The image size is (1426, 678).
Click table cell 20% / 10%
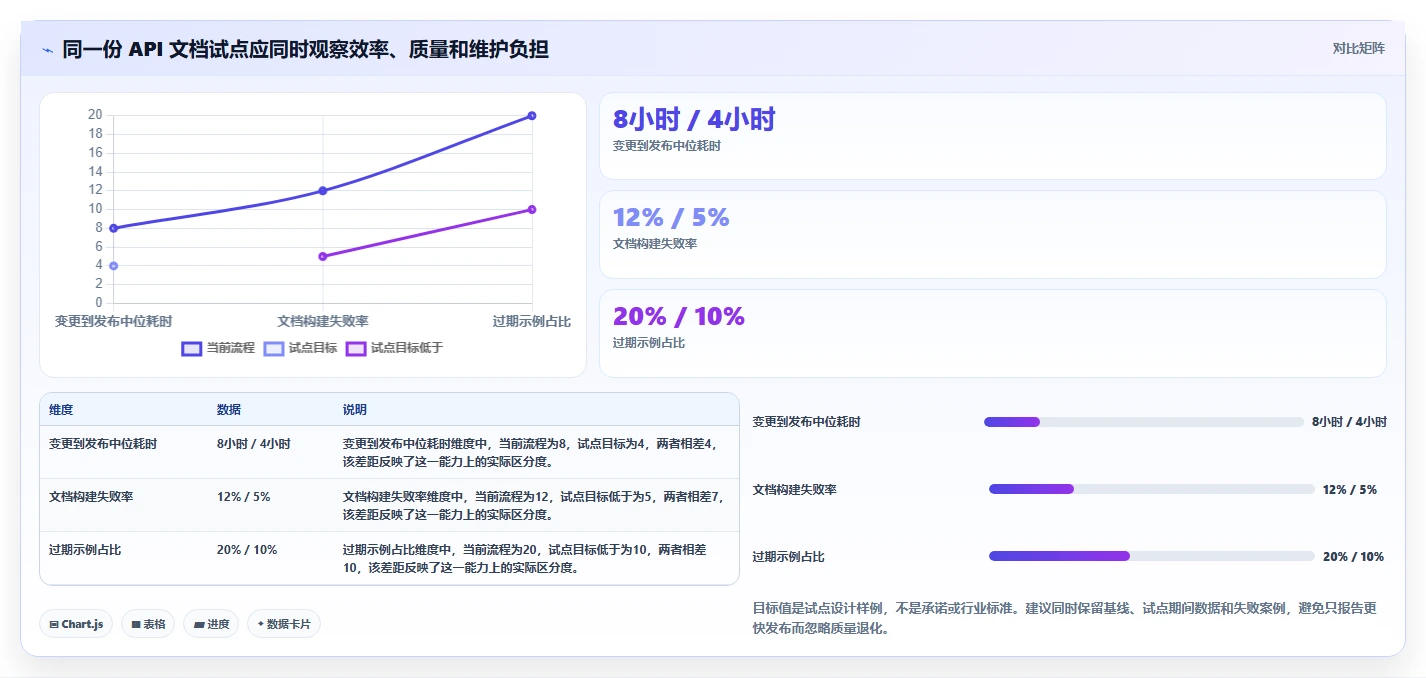coord(247,549)
